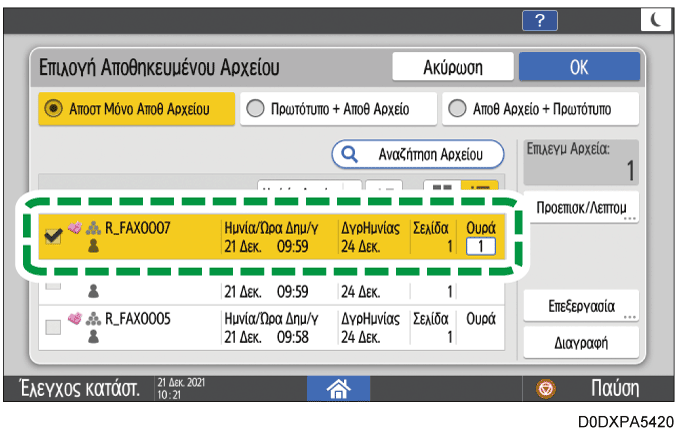This screenshot has height=431, width=679.
Task: Click the Ουρά queue number field
Action: tap(481, 246)
